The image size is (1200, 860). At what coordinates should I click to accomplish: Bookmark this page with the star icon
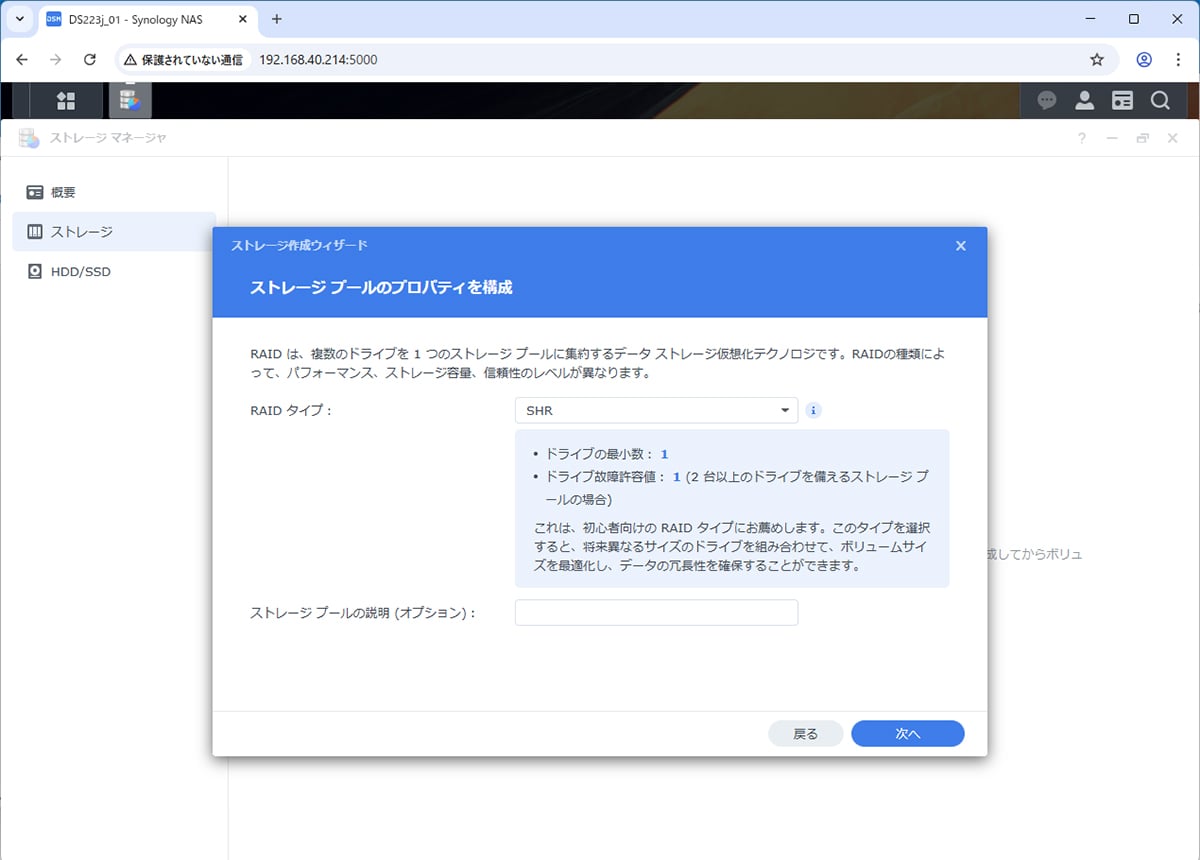point(1097,60)
